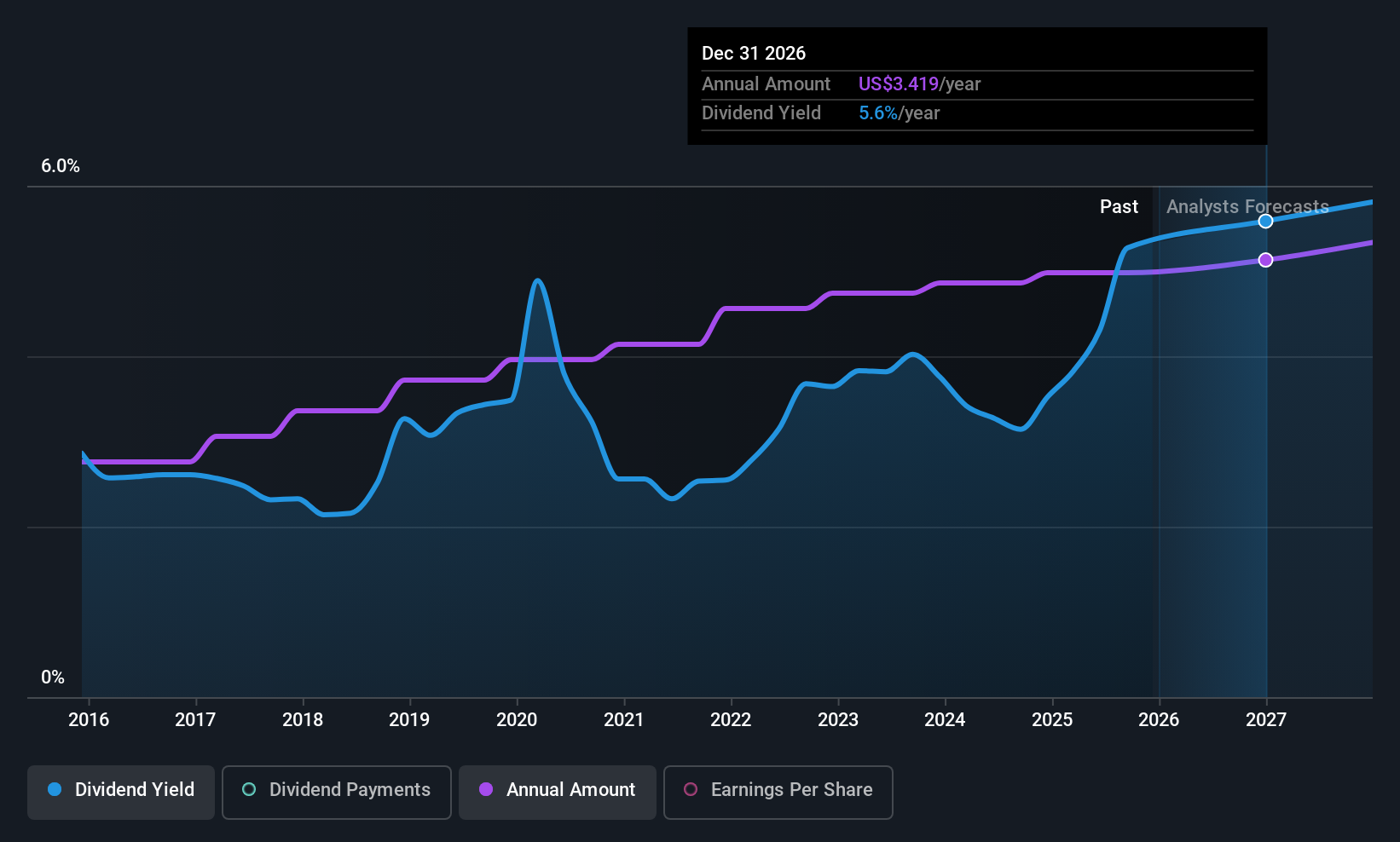The width and height of the screenshot is (1400, 842).
Task: Click the teal hollow circle beside Dividend Payments
Action: click(249, 790)
